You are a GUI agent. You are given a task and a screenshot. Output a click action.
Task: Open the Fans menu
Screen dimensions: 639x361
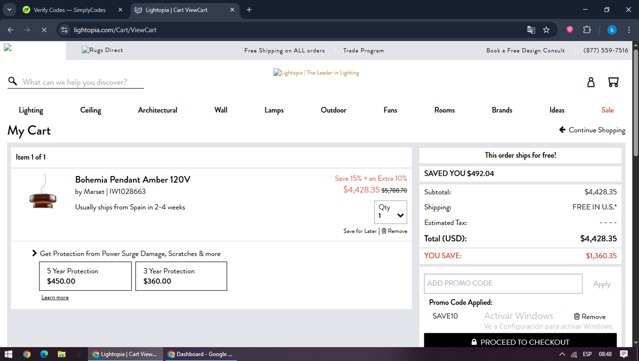pyautogui.click(x=390, y=110)
